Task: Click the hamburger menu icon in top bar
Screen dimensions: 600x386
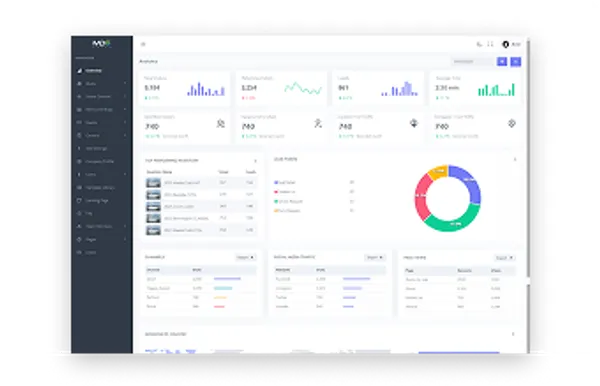Action: (143, 44)
